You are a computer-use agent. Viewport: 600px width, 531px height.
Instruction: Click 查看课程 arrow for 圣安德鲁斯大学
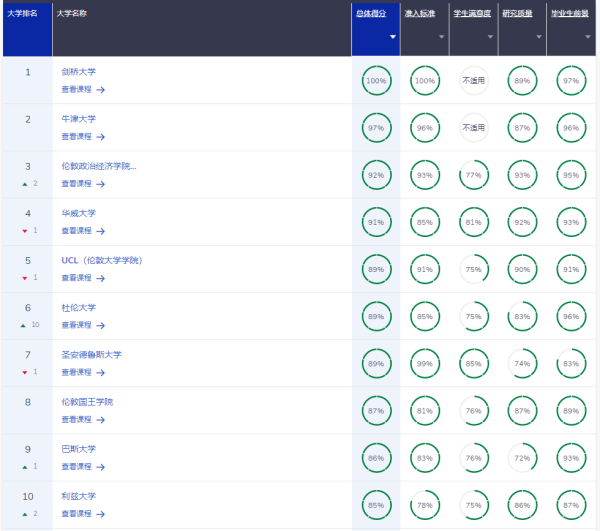point(101,373)
